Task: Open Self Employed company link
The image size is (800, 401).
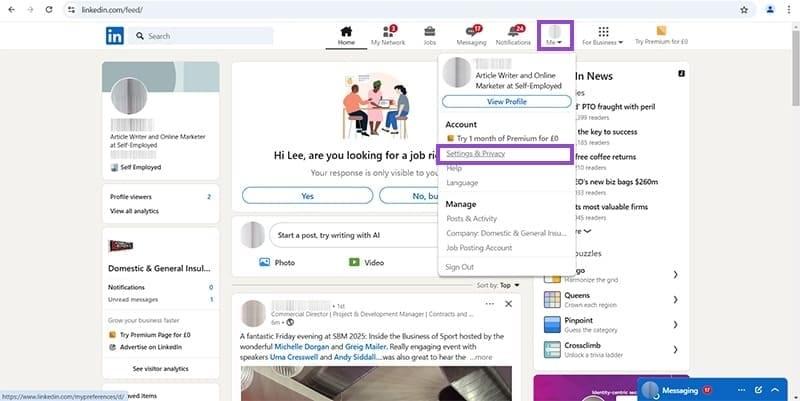Action: click(x=136, y=167)
